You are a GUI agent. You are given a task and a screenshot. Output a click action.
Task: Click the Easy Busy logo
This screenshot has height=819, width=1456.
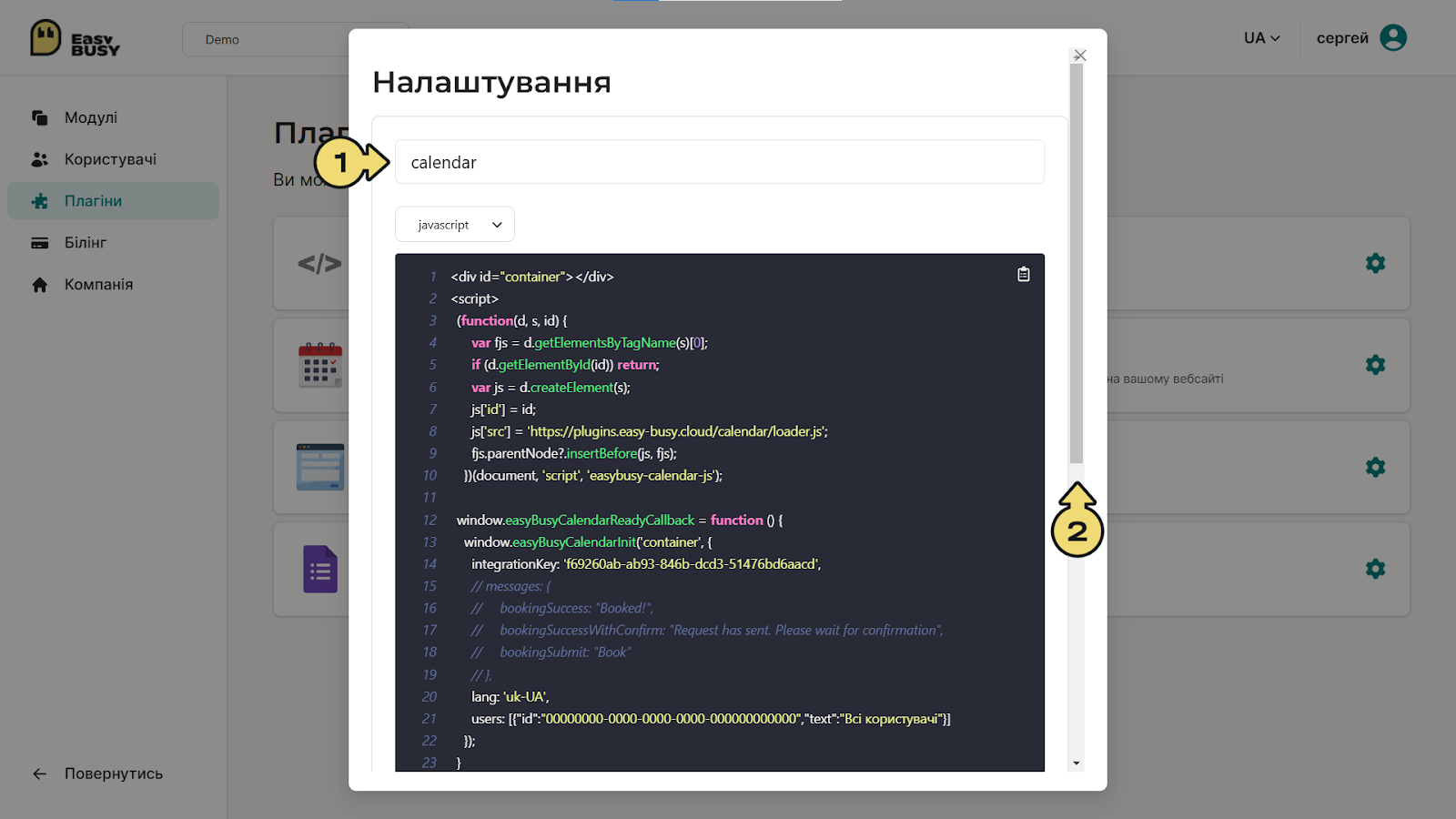point(76,38)
